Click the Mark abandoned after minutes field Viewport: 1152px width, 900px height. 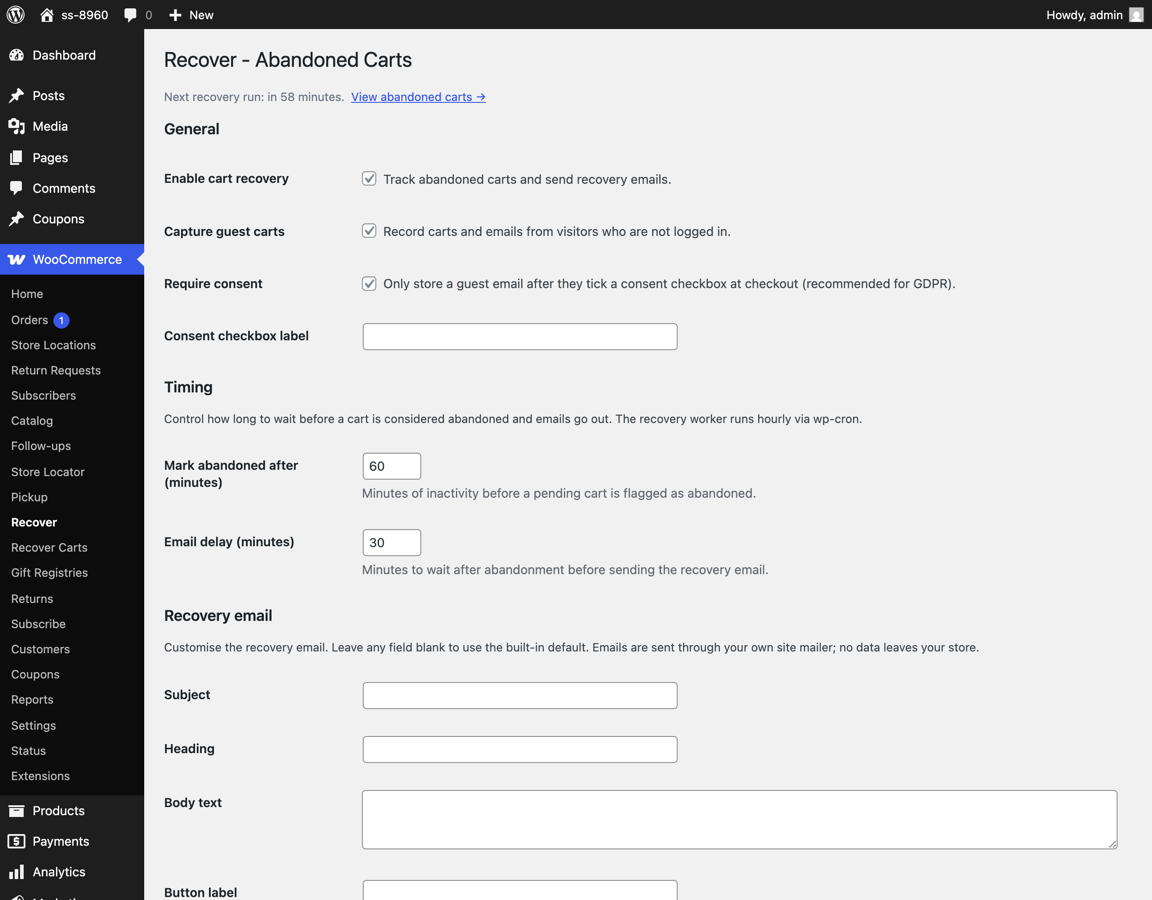tap(392, 467)
